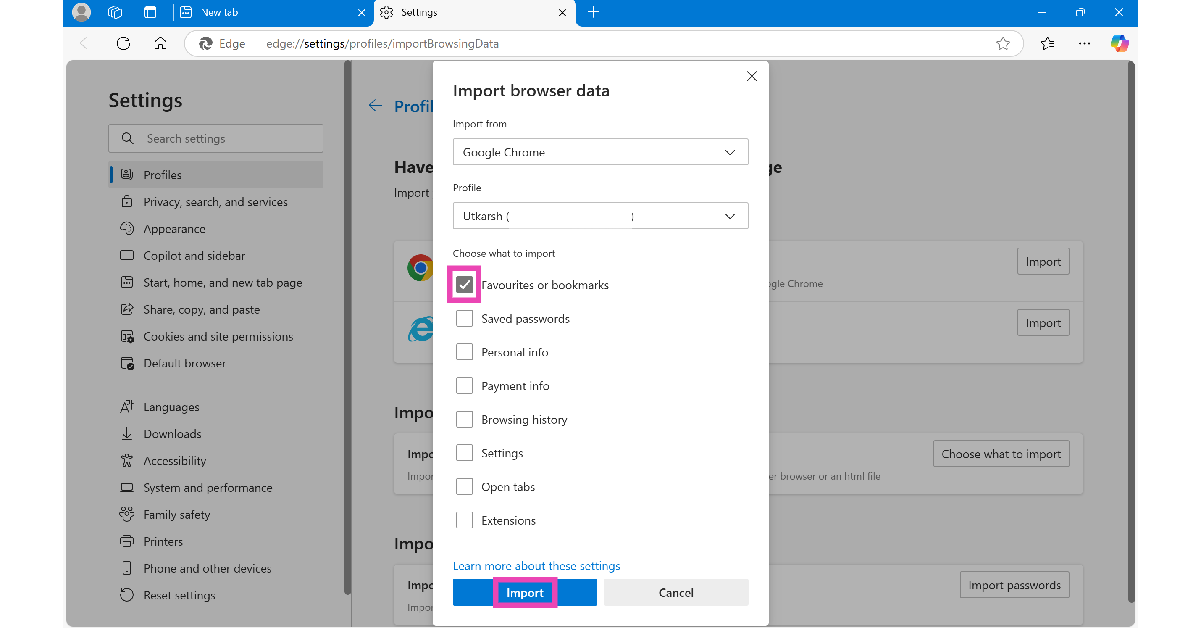The height and width of the screenshot is (628, 1200).
Task: Switch to the New tab browser tab
Action: [x=270, y=13]
